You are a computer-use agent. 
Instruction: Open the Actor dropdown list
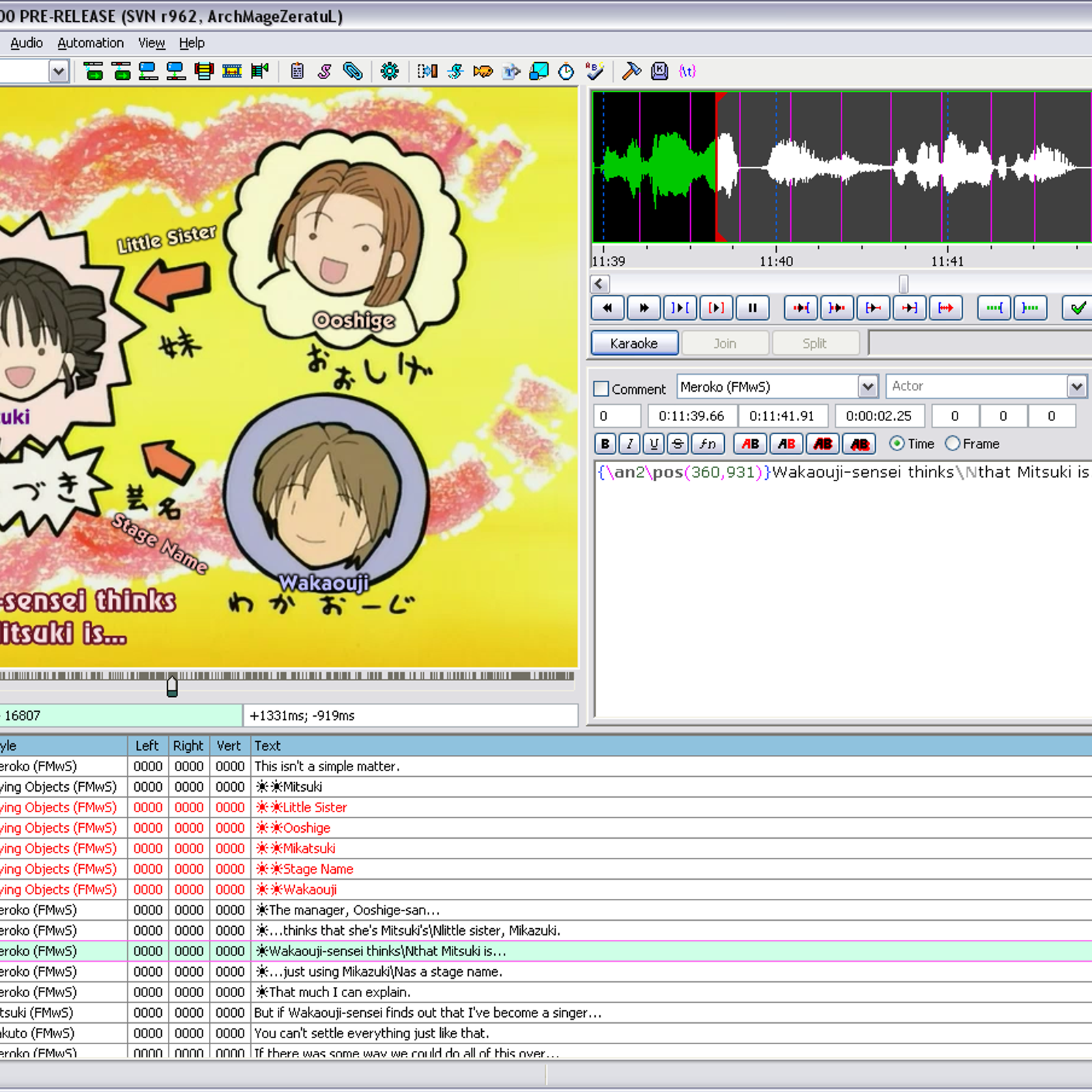click(x=1076, y=387)
